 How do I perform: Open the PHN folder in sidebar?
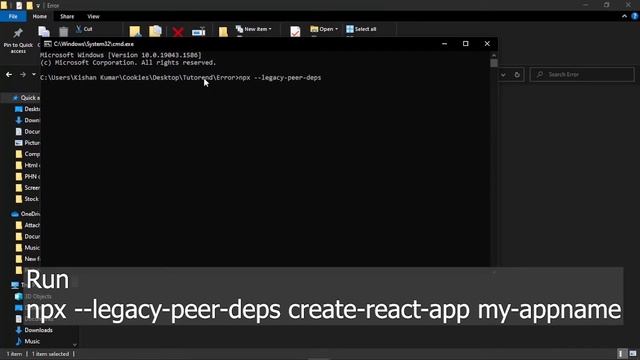(x=28, y=176)
